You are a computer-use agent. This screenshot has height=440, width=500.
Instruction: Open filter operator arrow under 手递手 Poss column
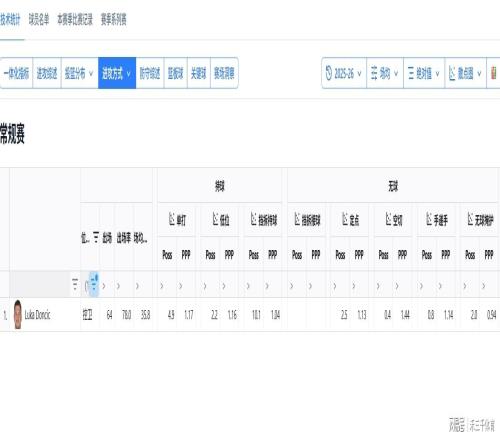421,286
